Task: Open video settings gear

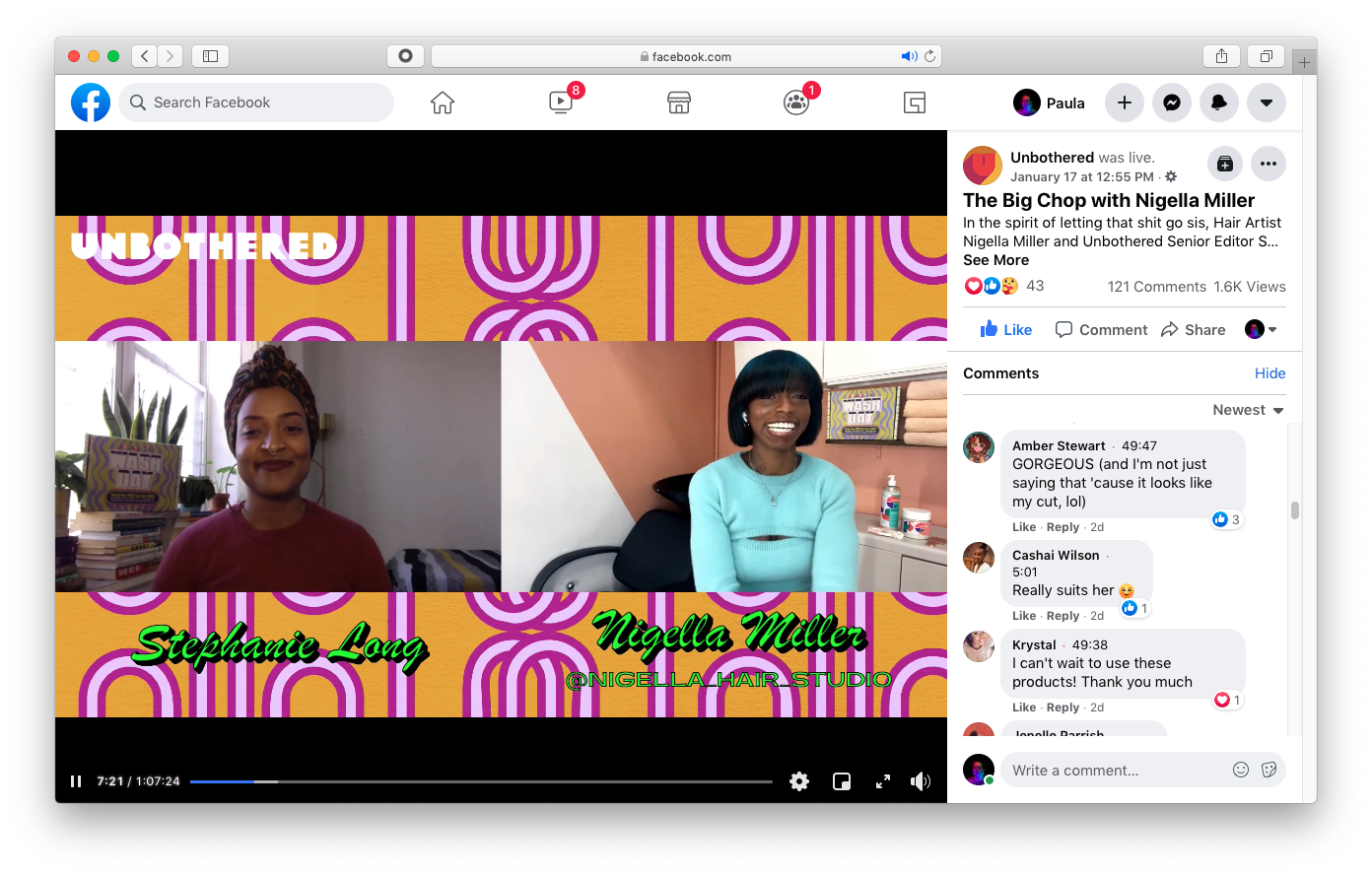Action: [x=799, y=781]
